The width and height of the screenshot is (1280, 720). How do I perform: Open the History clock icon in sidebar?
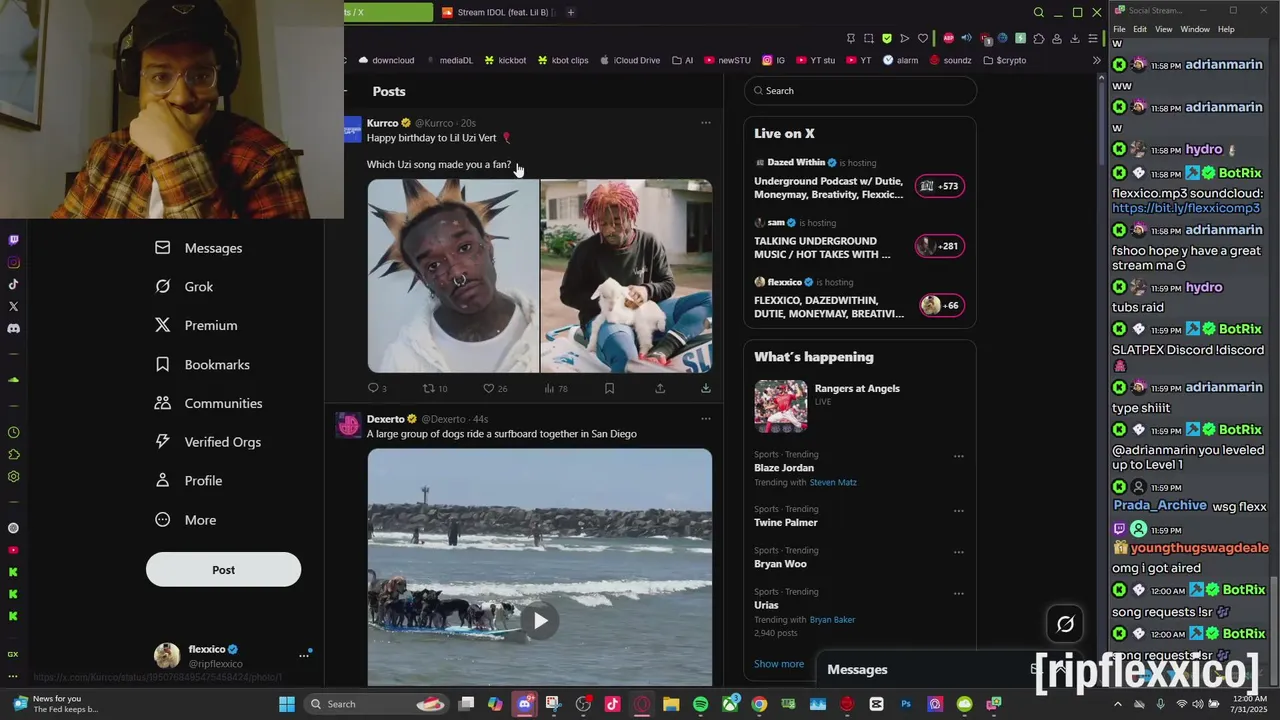(x=13, y=433)
